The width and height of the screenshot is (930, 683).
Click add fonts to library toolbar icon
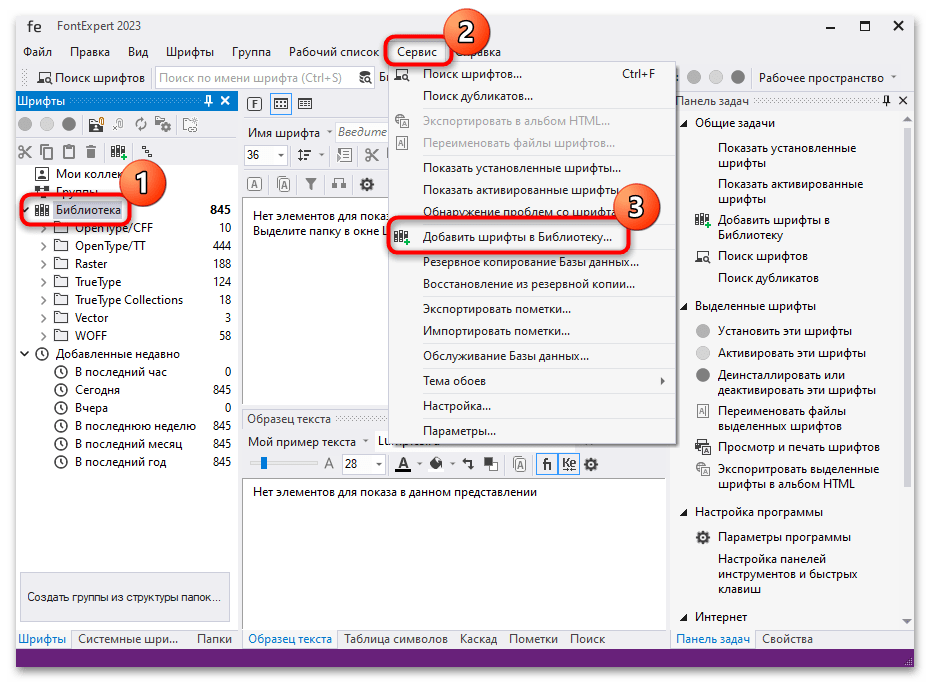point(118,152)
